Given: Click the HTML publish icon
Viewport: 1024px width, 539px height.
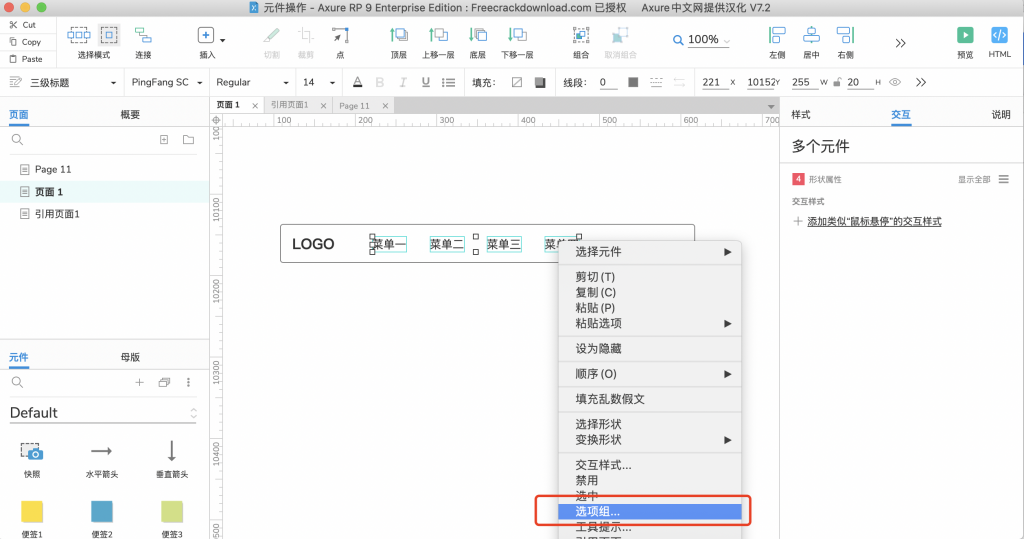Looking at the screenshot, I should coord(999,36).
